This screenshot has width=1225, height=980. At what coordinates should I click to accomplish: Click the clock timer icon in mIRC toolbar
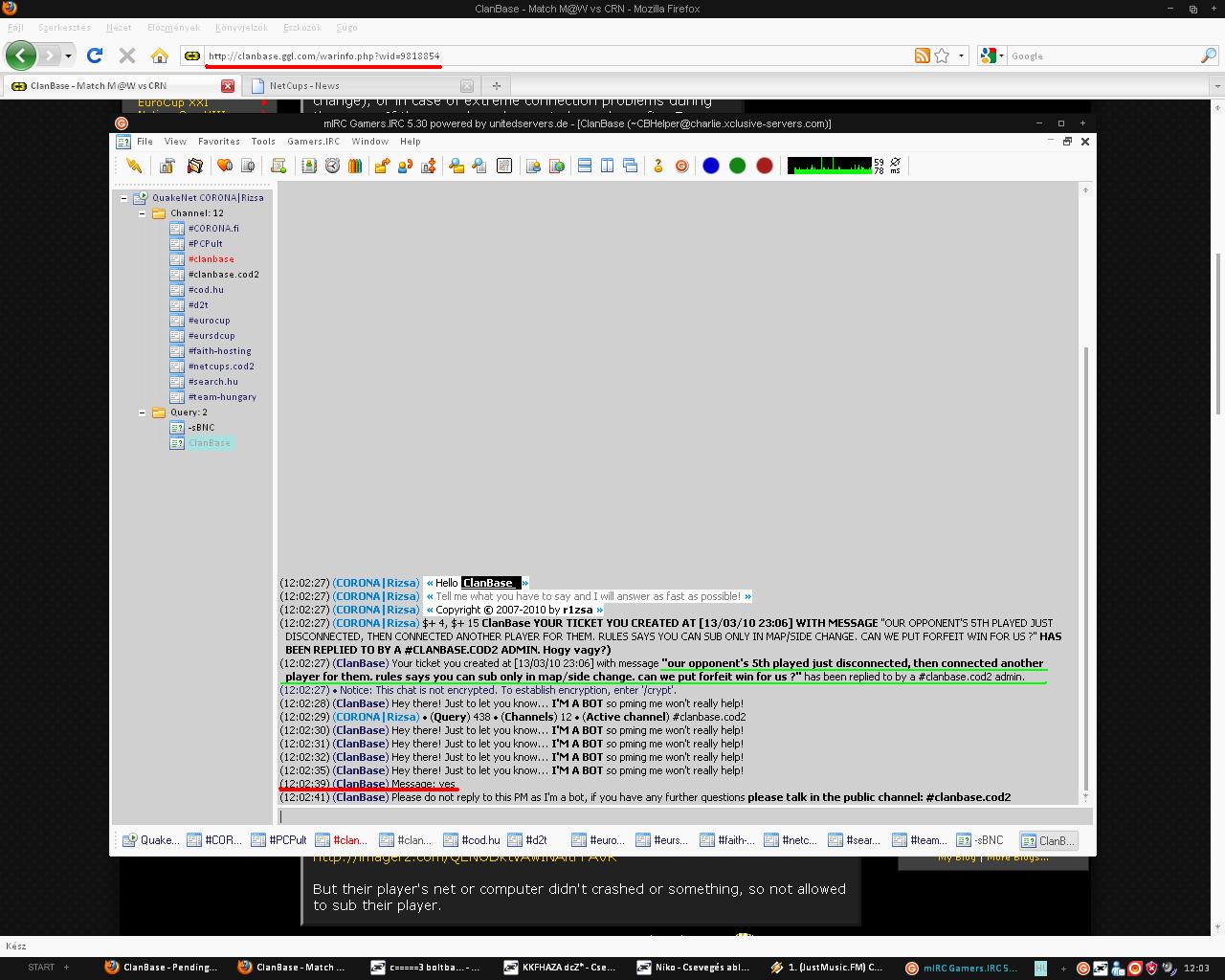click(x=332, y=166)
